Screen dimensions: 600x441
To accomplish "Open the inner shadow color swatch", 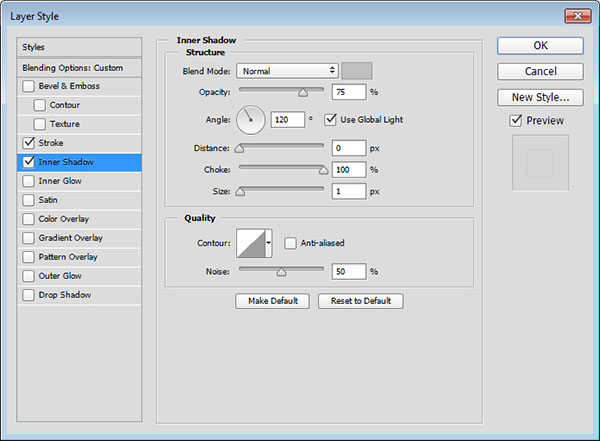I will [357, 71].
